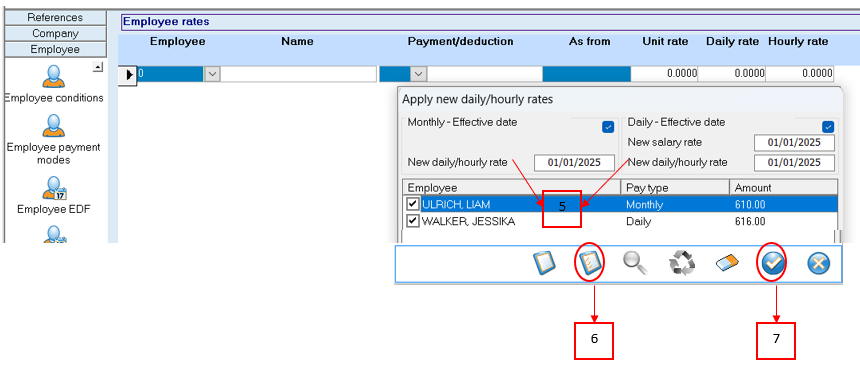The height and width of the screenshot is (366, 860).
Task: Select the Daily pay type cell
Action: (x=638, y=222)
